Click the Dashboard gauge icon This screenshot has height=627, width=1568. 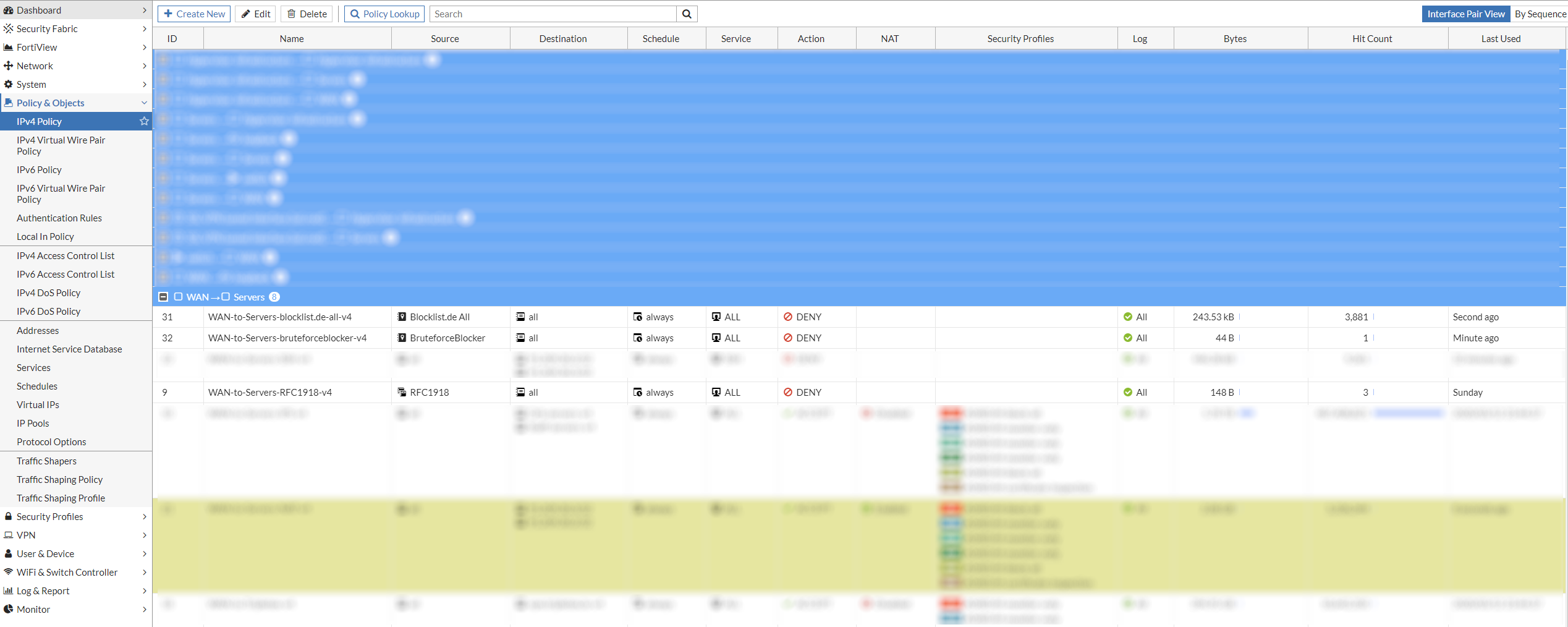click(x=9, y=11)
